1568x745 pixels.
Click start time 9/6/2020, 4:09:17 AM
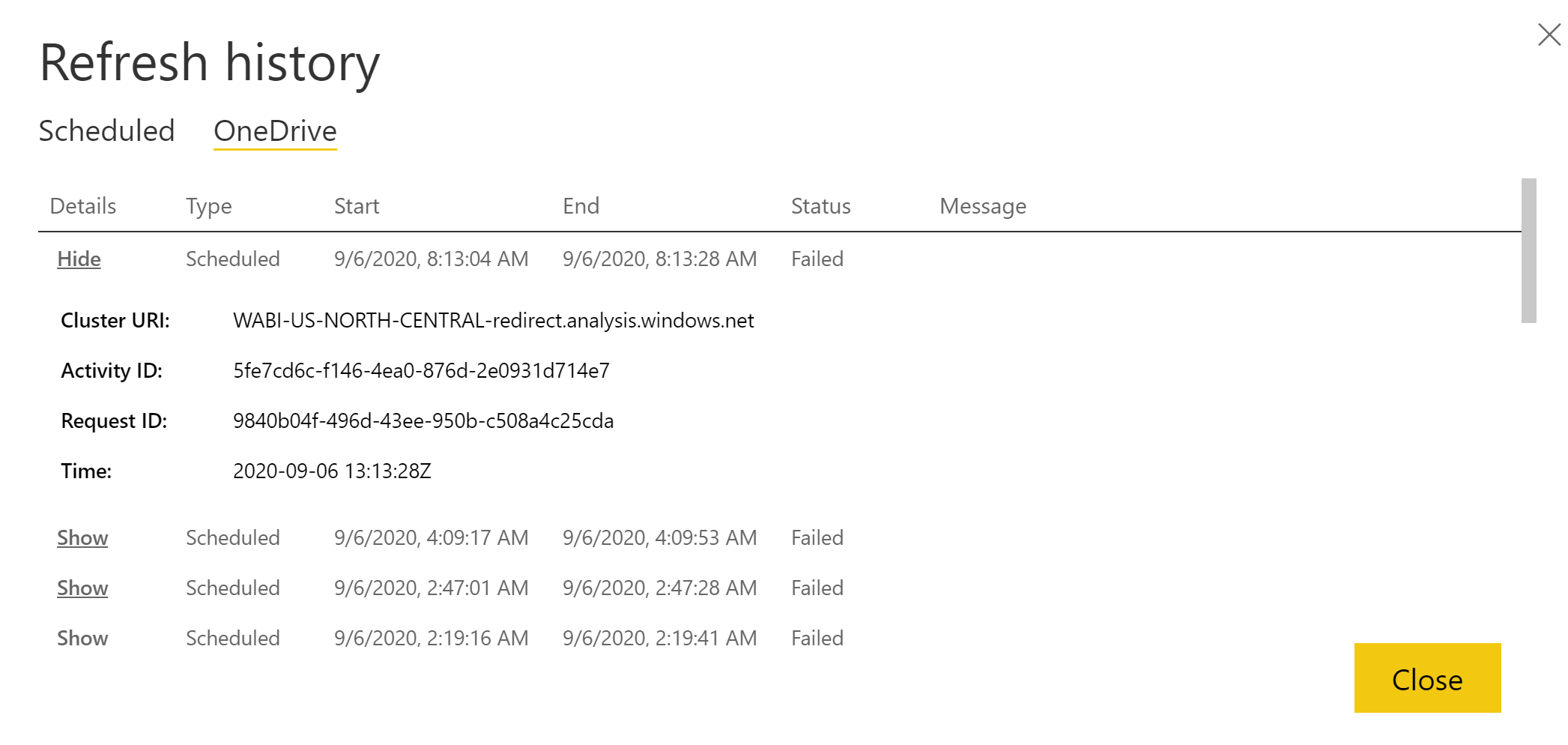[432, 538]
